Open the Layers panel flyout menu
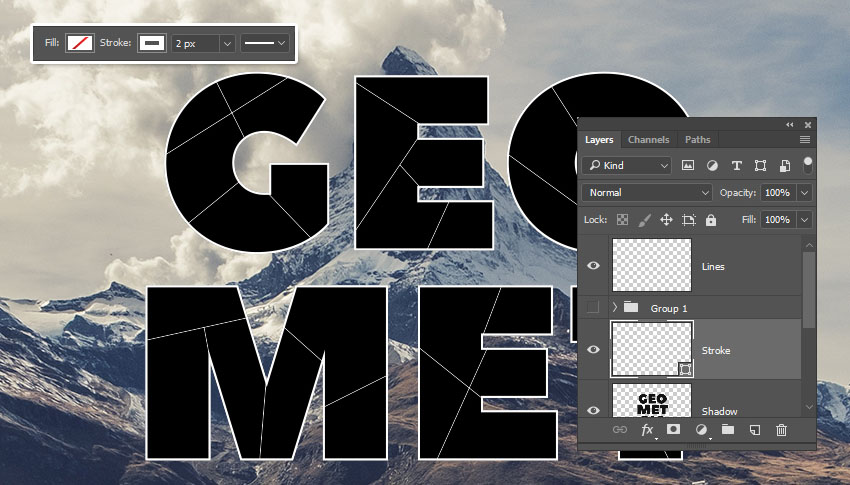Screen dimensions: 850x485 tap(804, 140)
